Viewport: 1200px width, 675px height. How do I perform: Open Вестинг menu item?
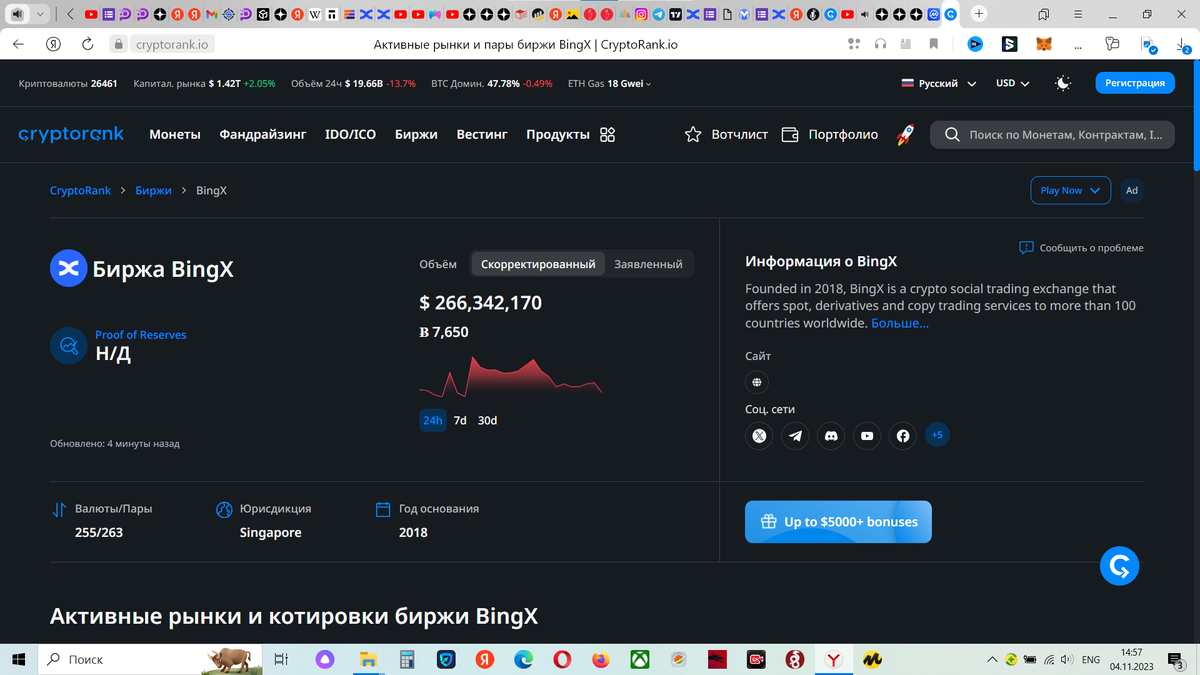[x=482, y=135]
